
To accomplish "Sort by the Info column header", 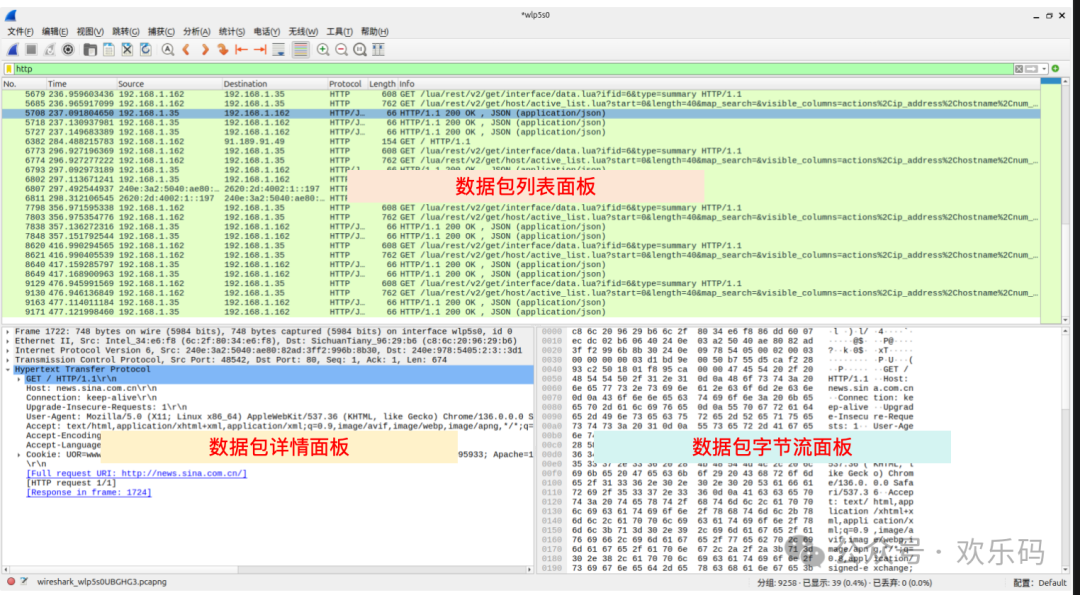I will (718, 84).
